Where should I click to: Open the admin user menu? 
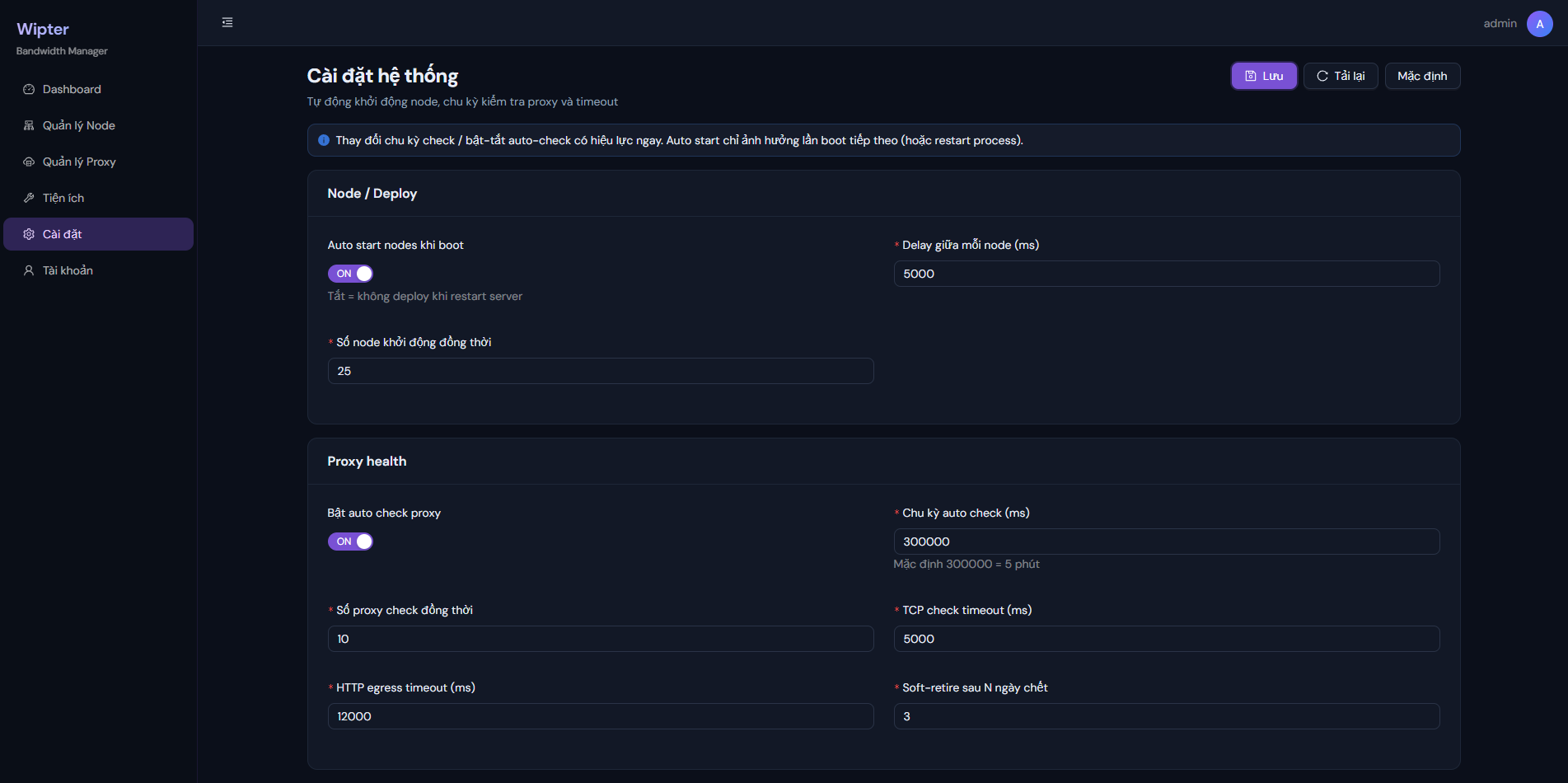coord(1518,24)
